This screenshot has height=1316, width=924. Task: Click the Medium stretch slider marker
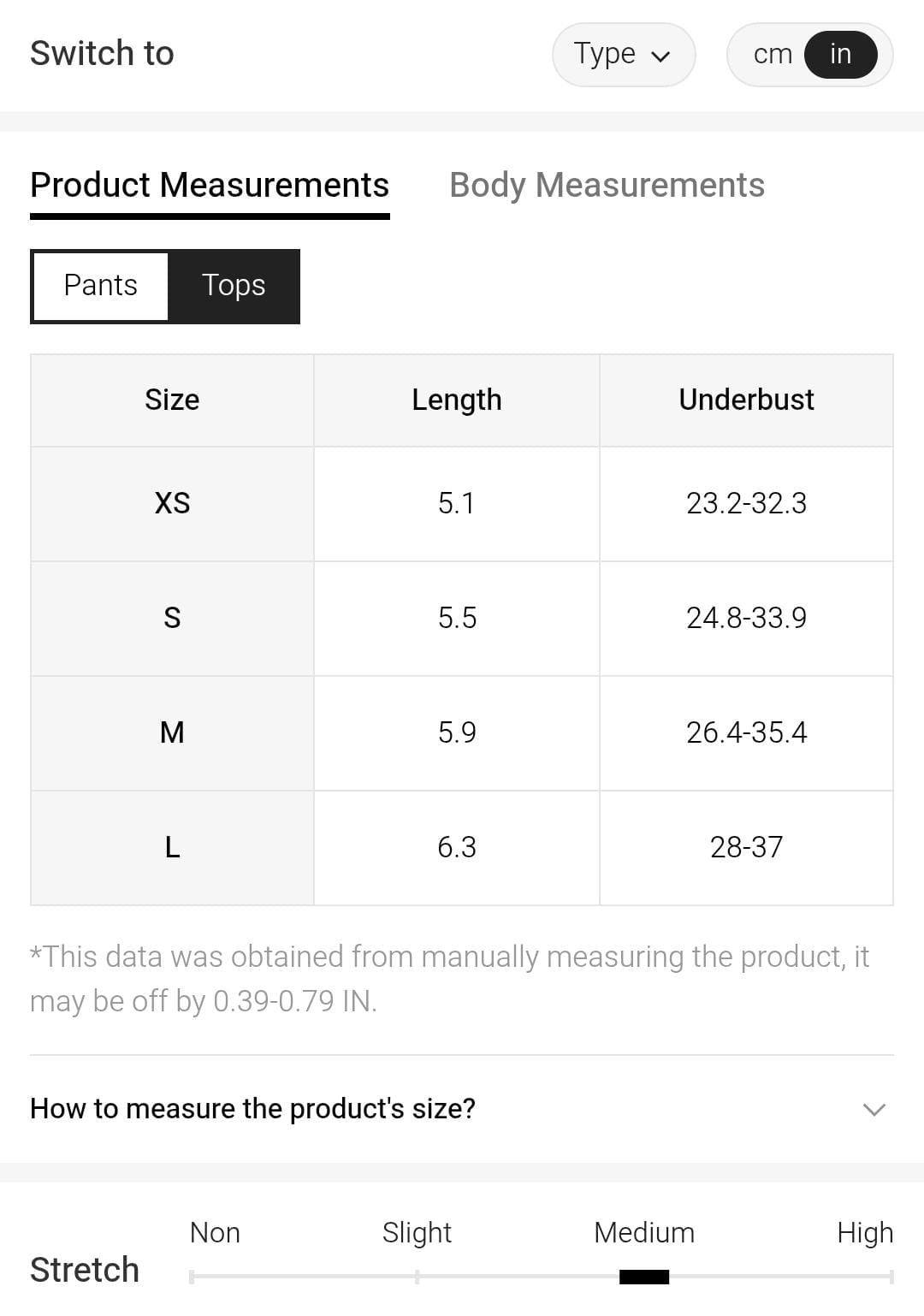point(643,1277)
